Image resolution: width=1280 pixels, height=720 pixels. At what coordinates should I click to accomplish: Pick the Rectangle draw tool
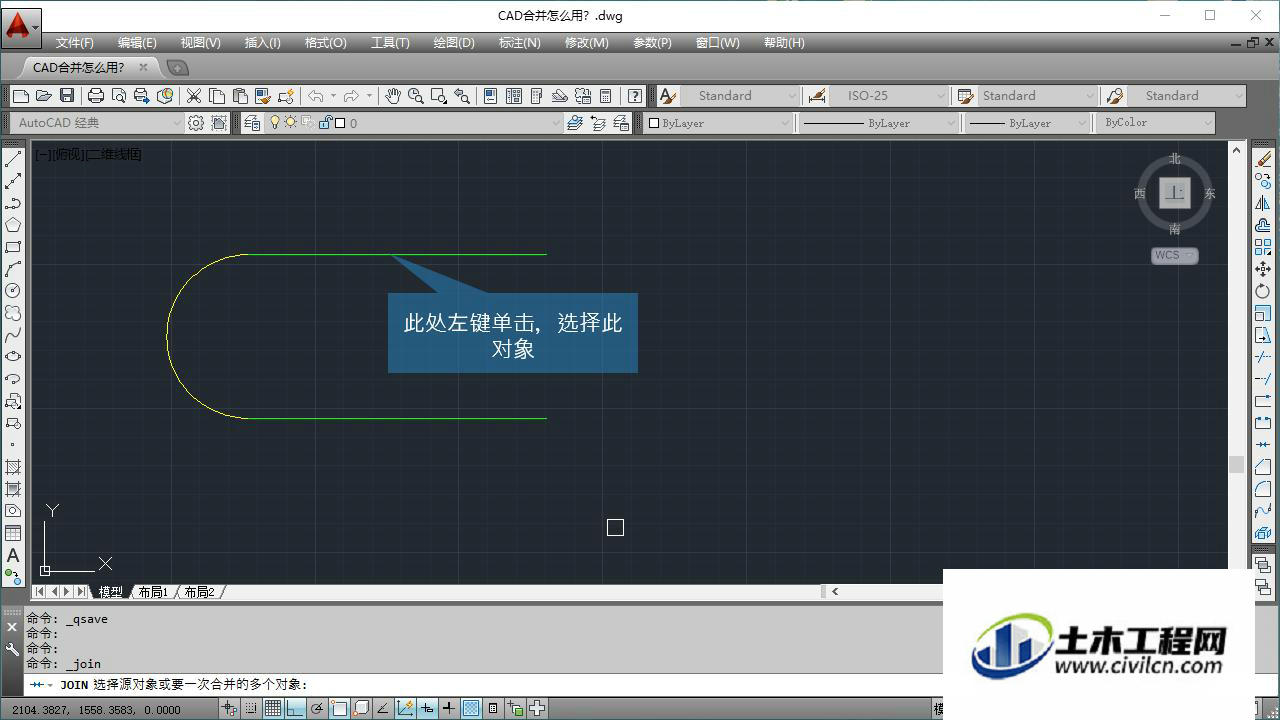pyautogui.click(x=13, y=247)
